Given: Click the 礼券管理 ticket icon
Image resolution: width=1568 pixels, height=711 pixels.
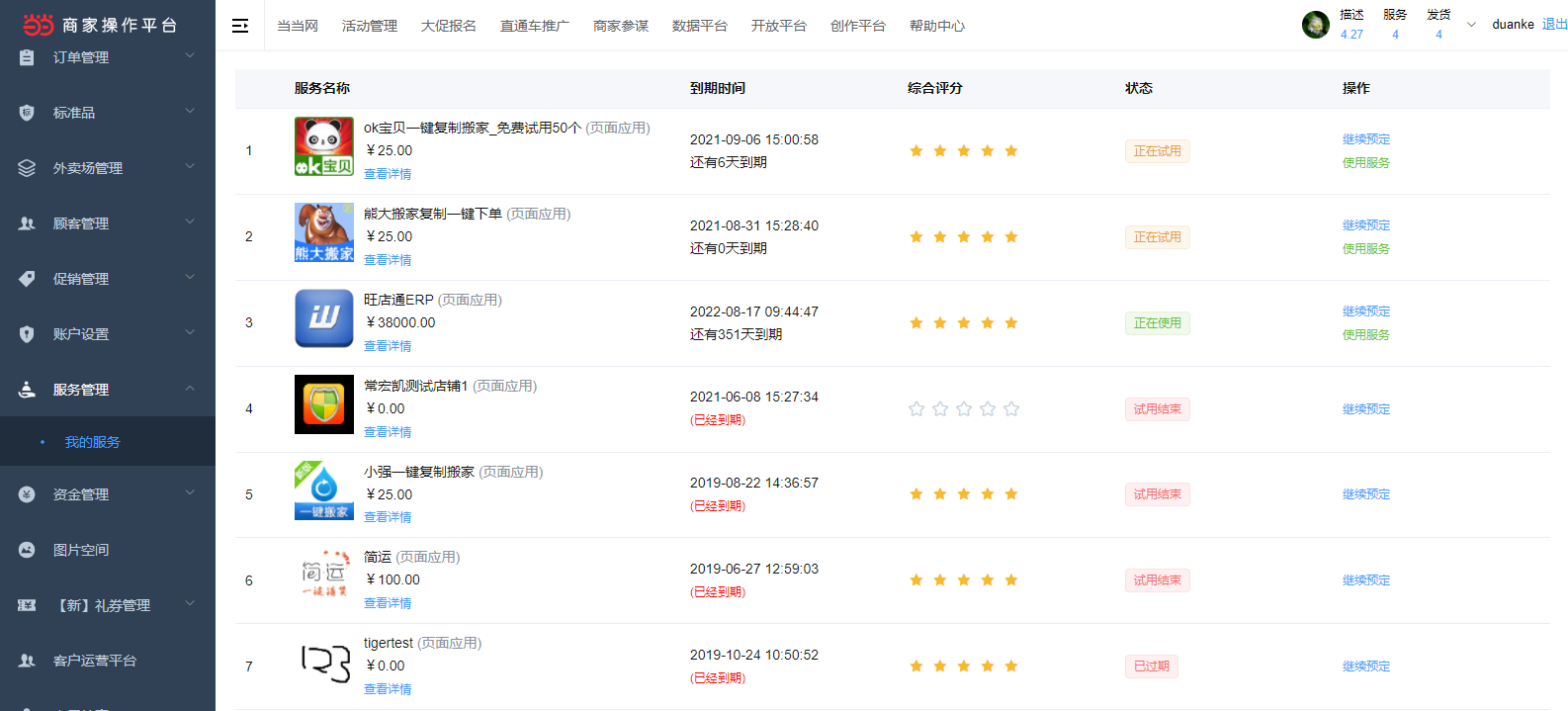Looking at the screenshot, I should point(27,605).
